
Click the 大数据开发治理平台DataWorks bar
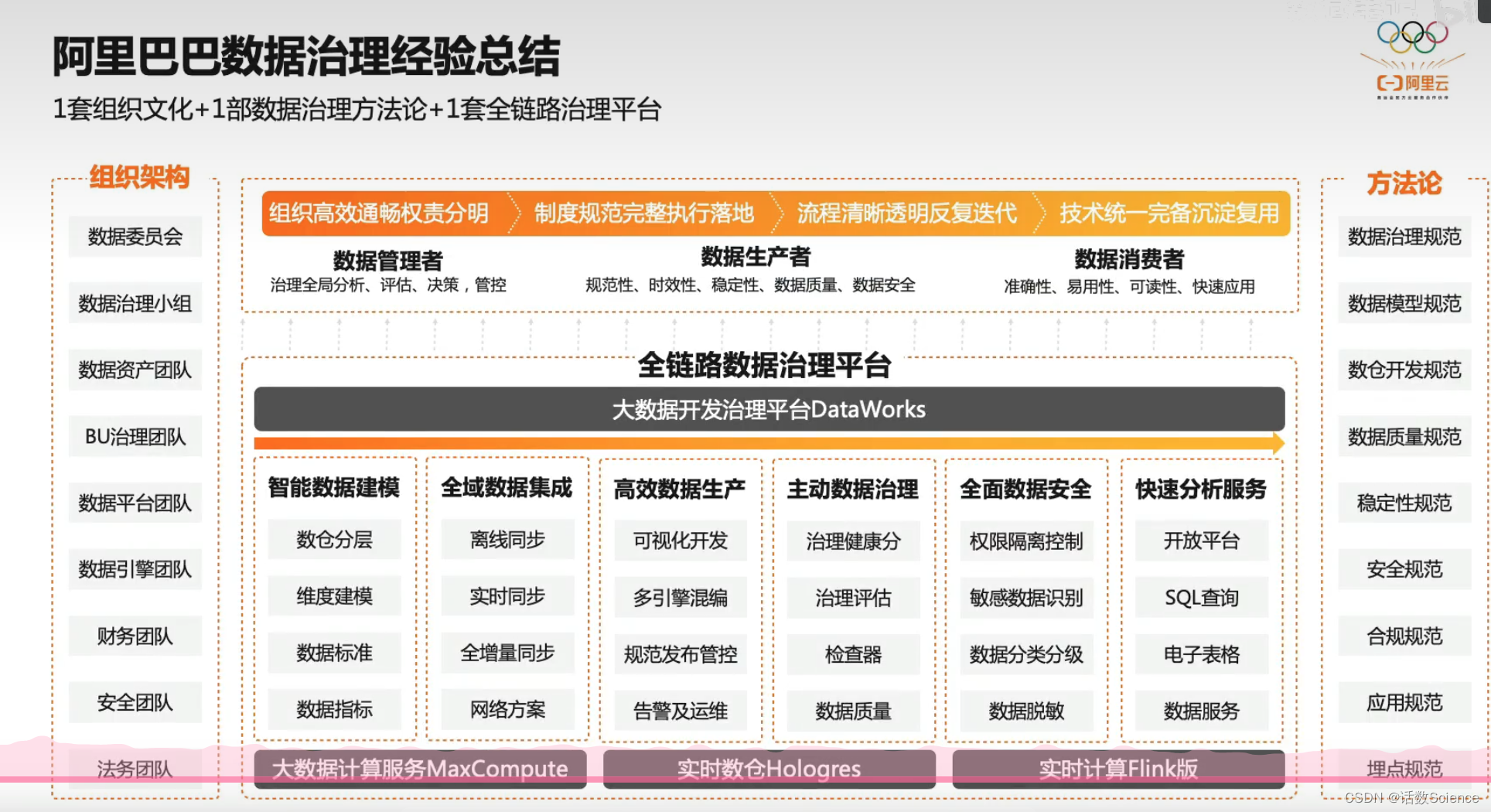pyautogui.click(x=769, y=409)
